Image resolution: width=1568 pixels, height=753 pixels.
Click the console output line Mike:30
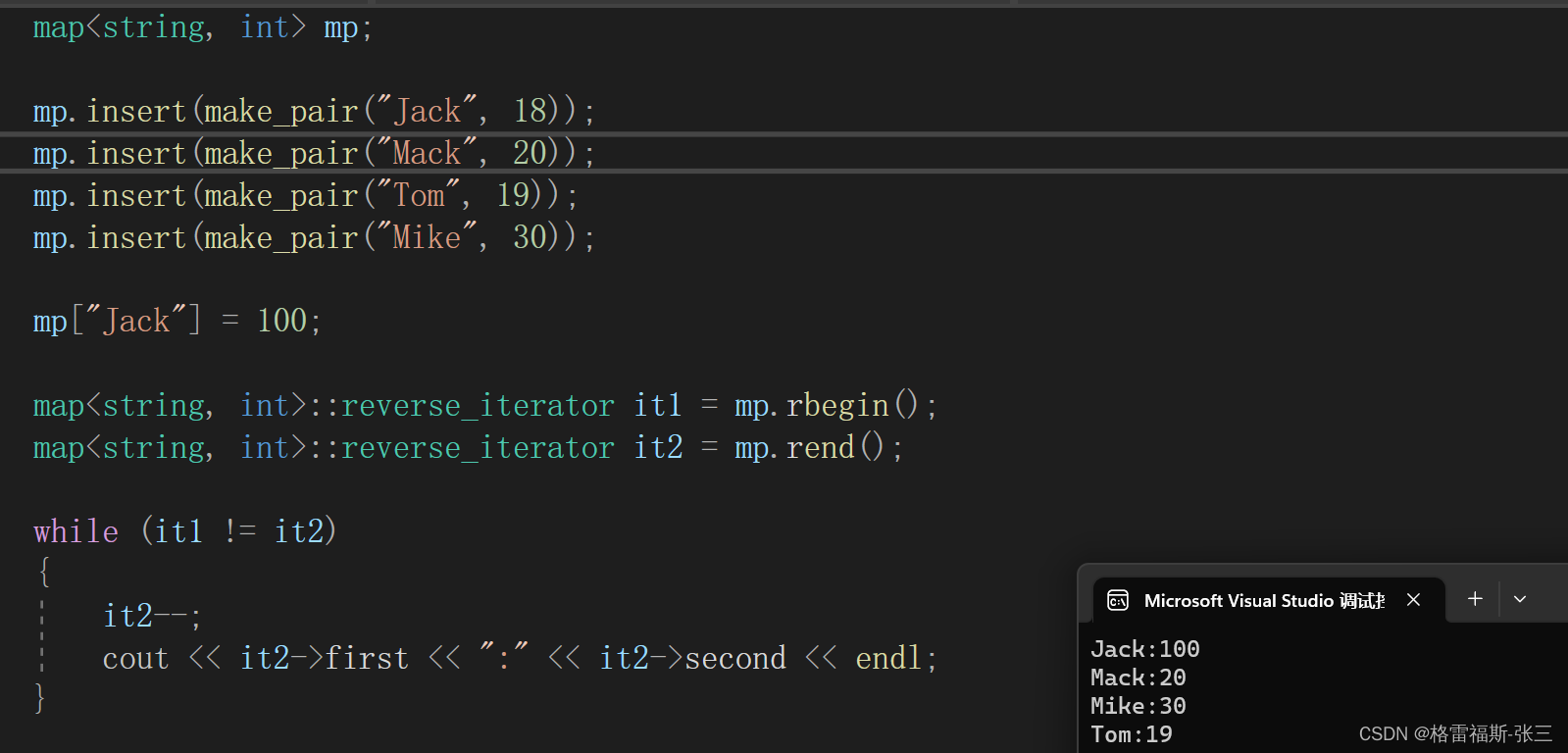(x=1138, y=706)
